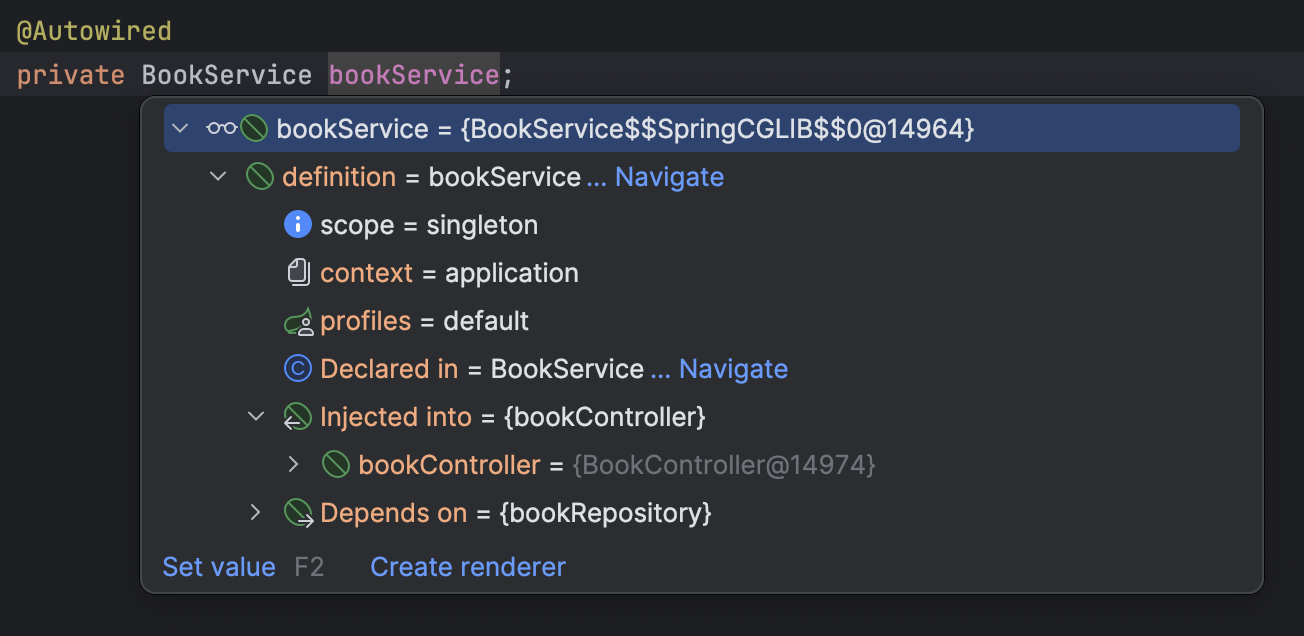Click the Spring bean icon beside bookService

coord(254,128)
